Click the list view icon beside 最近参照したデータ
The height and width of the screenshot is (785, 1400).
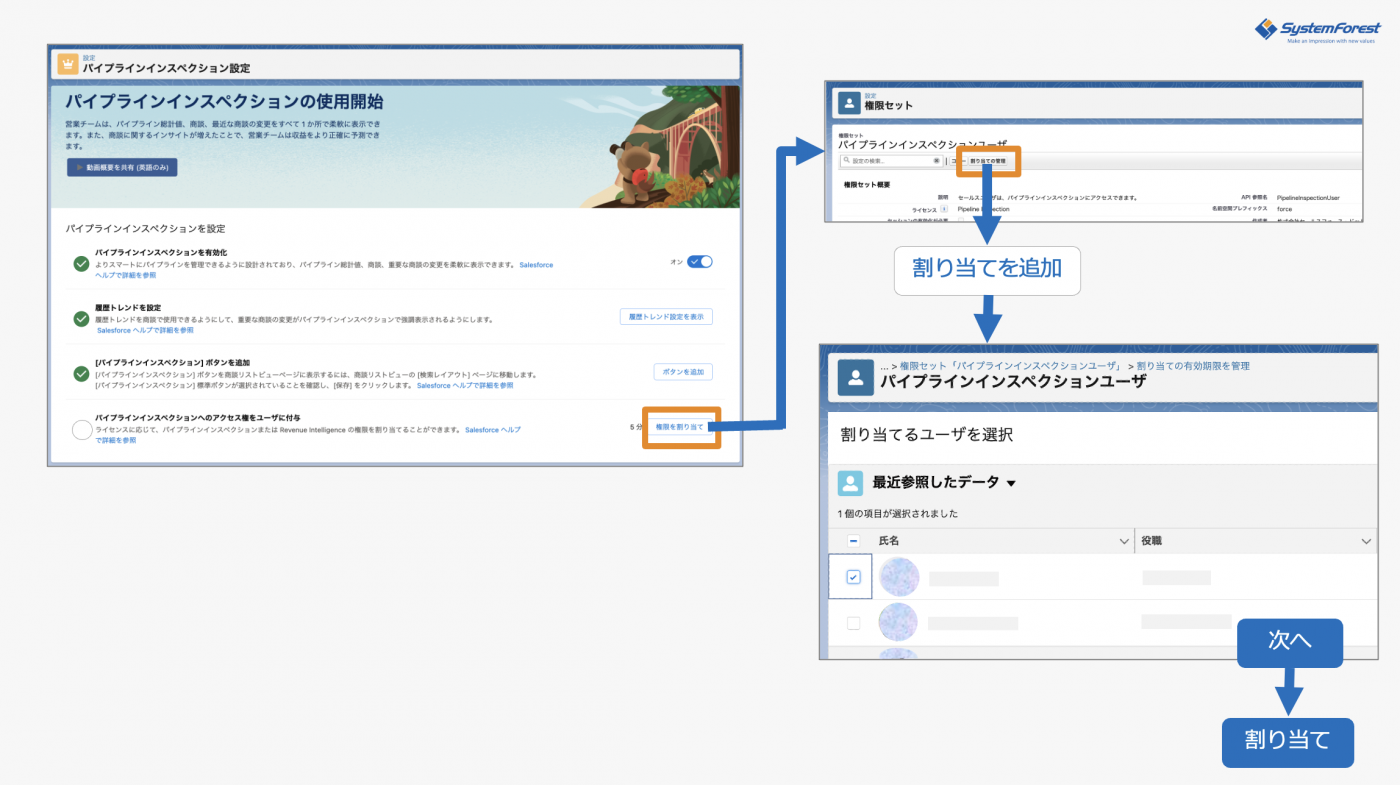[851, 483]
